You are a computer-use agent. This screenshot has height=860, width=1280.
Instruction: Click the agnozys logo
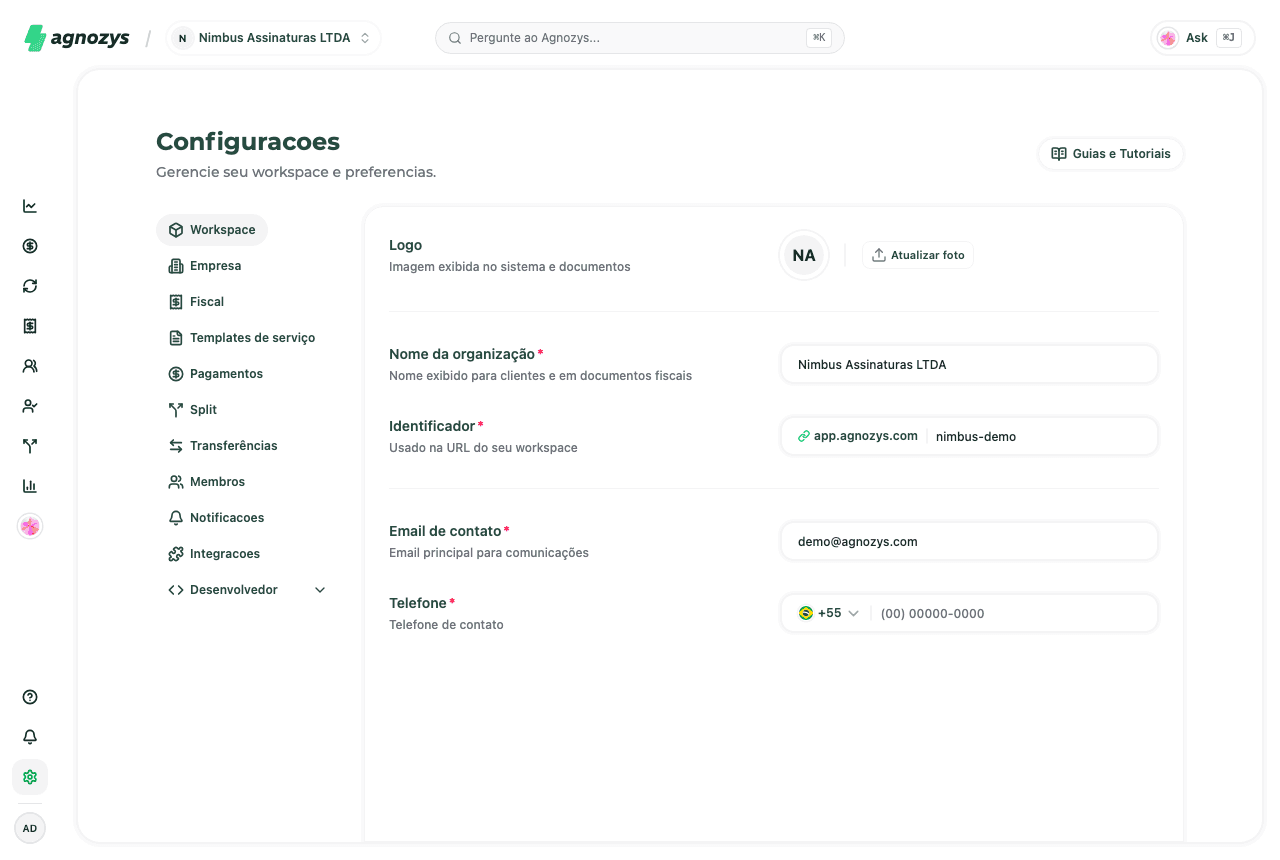coord(77,38)
